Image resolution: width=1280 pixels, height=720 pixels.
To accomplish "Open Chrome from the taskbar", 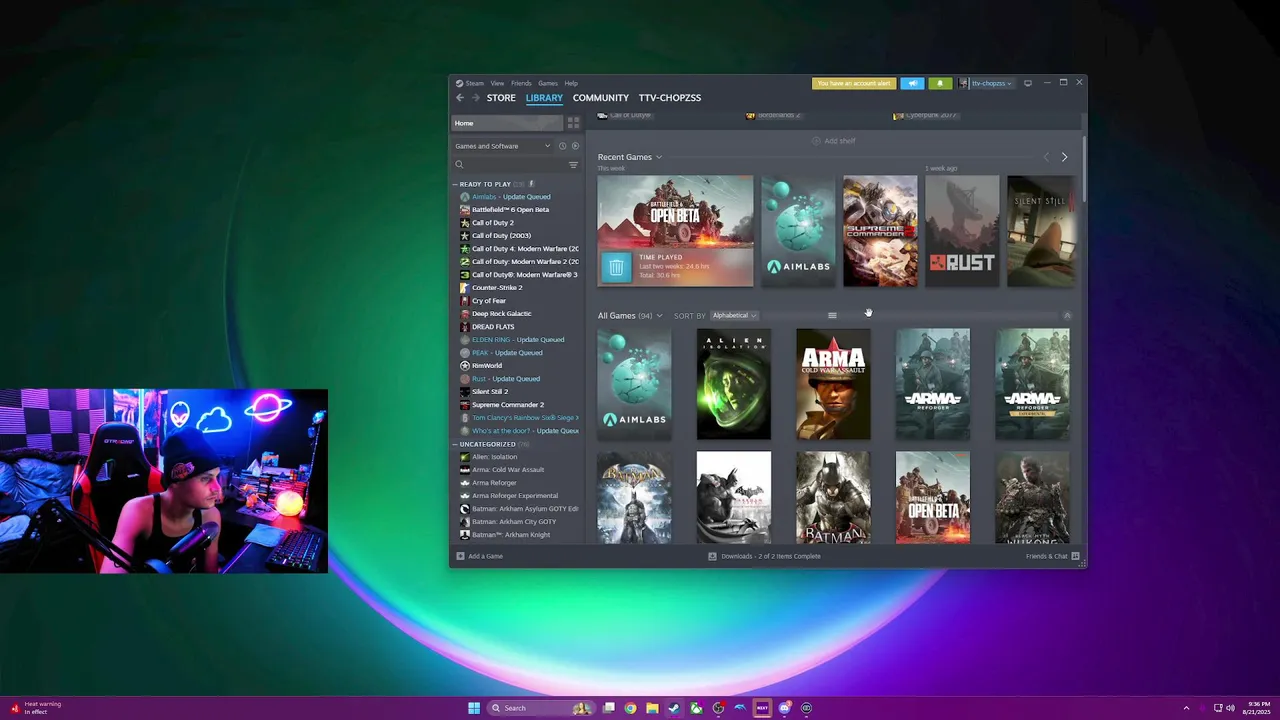I will 630,708.
